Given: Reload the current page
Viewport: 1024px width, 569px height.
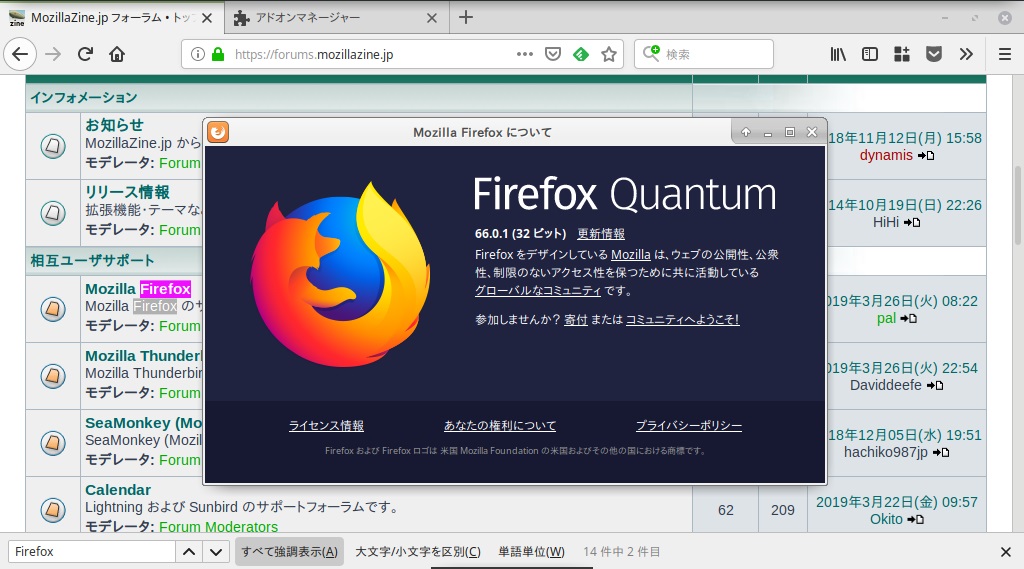Looking at the screenshot, I should 85,54.
